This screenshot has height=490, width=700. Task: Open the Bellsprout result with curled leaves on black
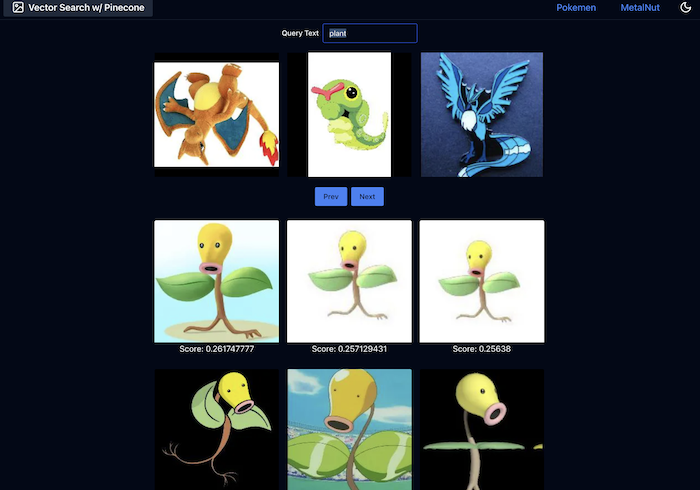[x=217, y=429]
